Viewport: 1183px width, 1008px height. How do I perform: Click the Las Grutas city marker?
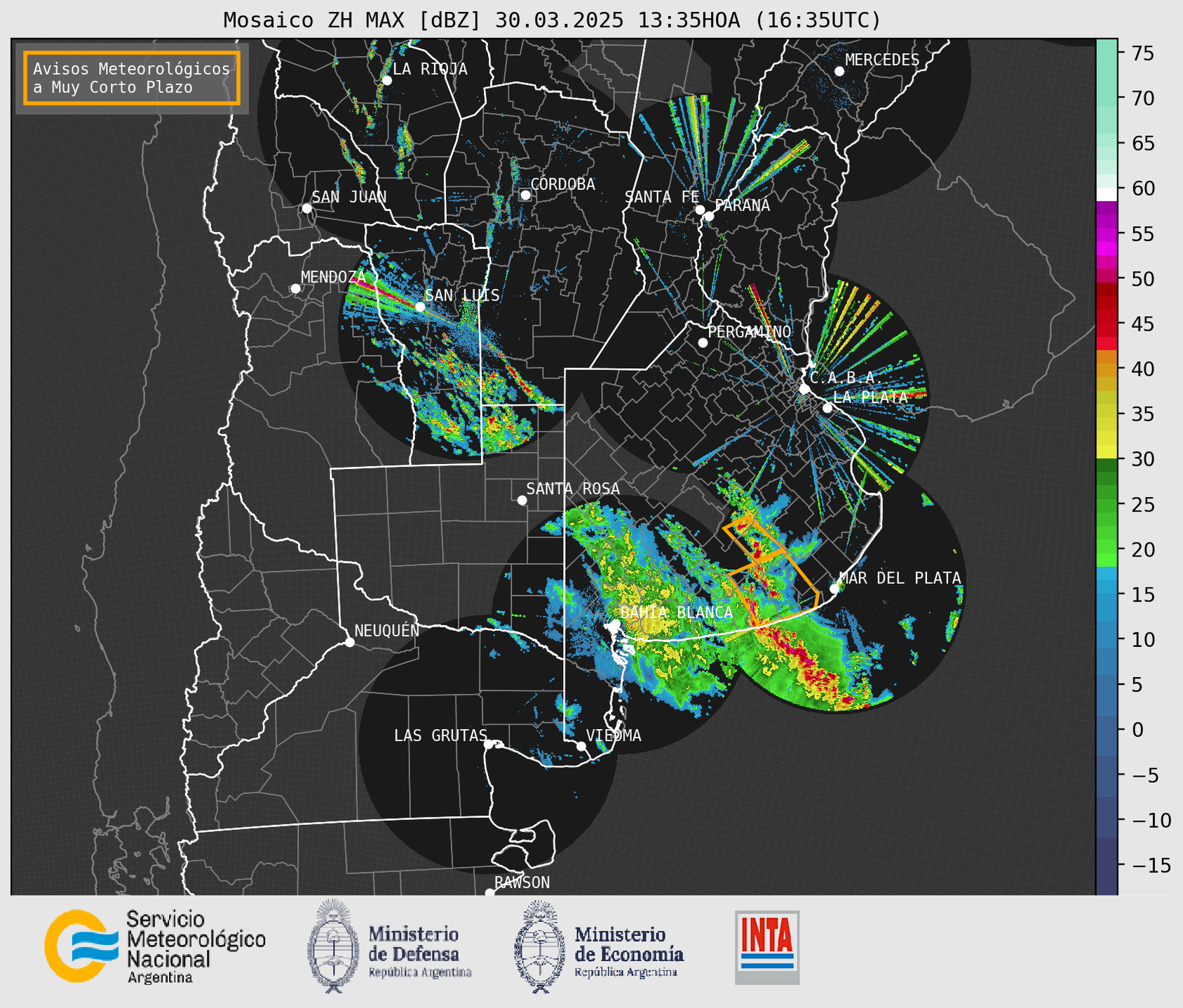point(489,744)
